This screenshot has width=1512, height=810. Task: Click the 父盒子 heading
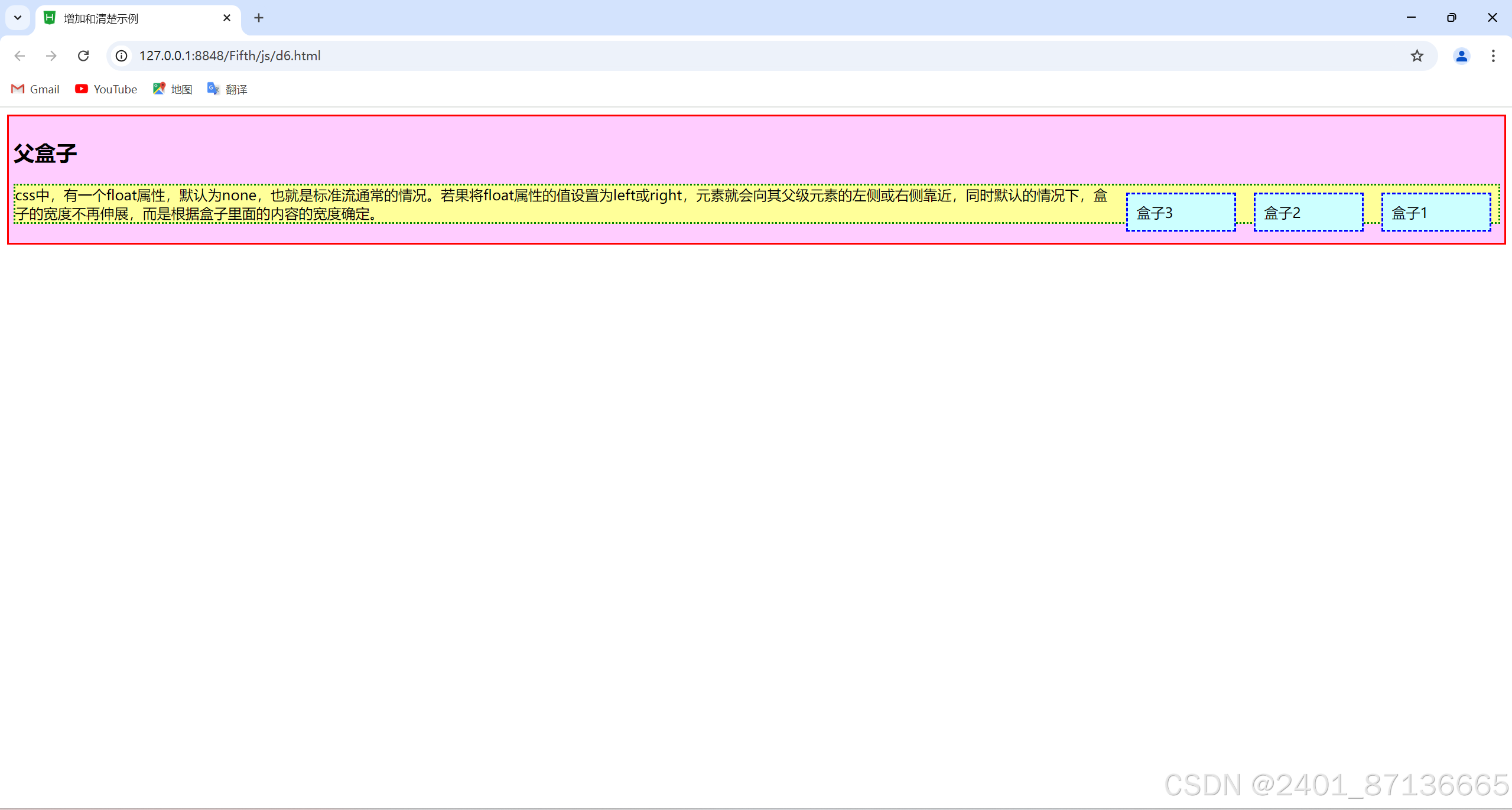click(x=45, y=154)
